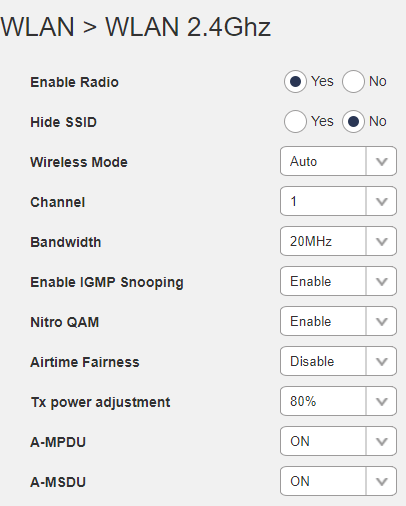
Task: Select Yes for Enable Radio
Action: tap(295, 81)
